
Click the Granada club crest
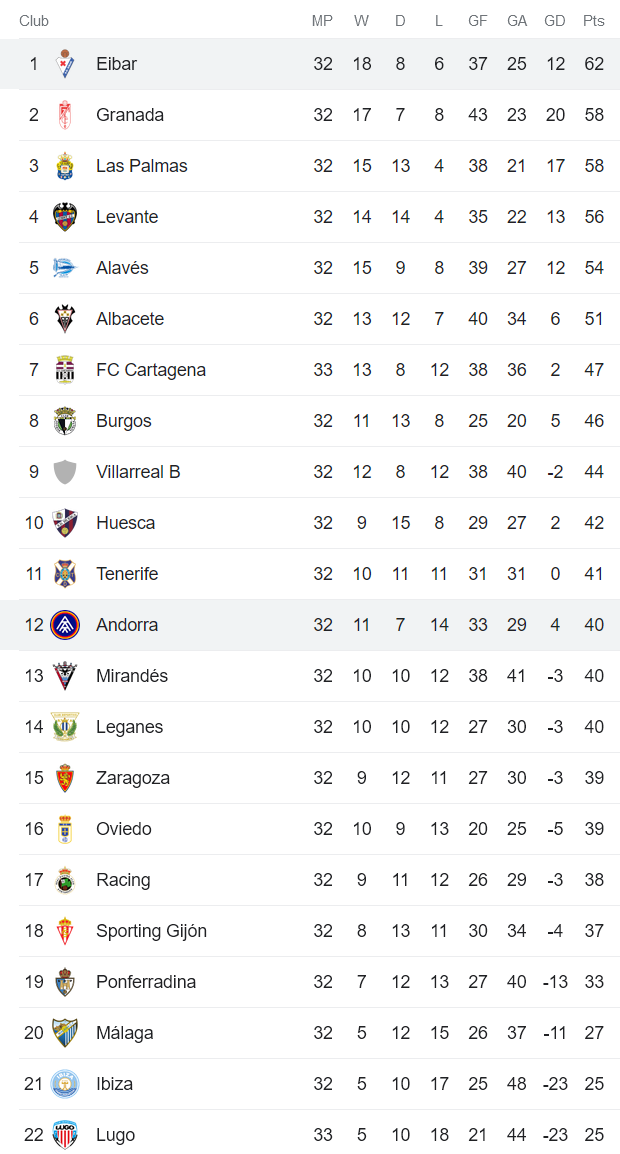tap(65, 115)
